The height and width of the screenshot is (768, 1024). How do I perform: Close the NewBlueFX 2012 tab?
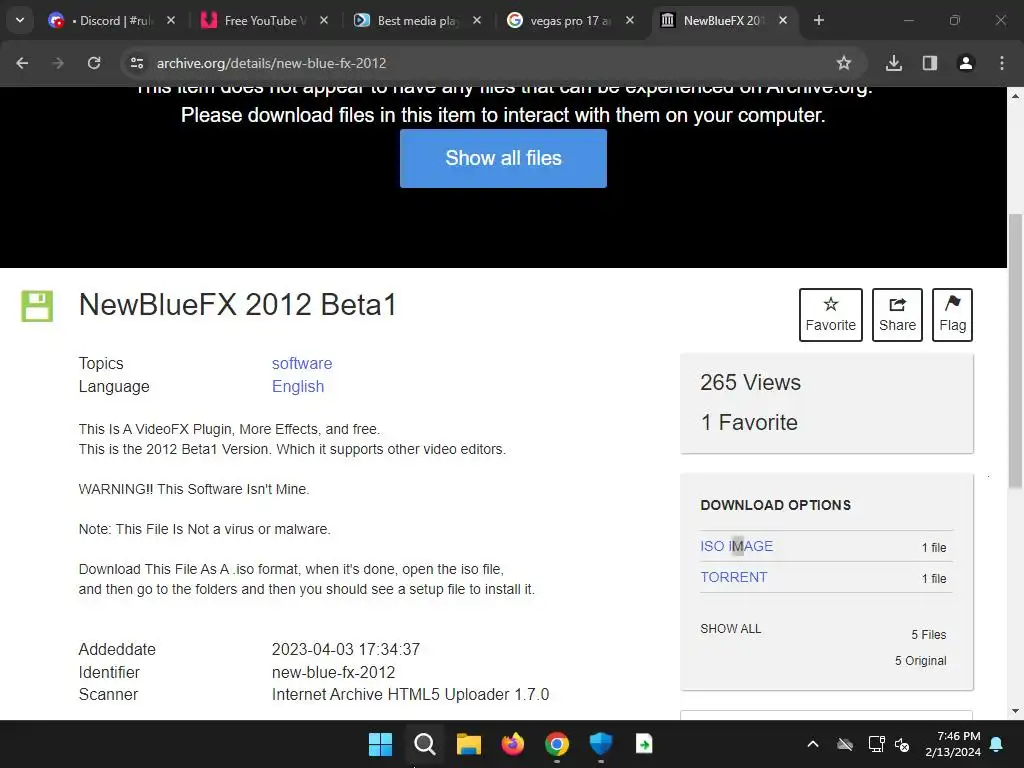coord(783,21)
